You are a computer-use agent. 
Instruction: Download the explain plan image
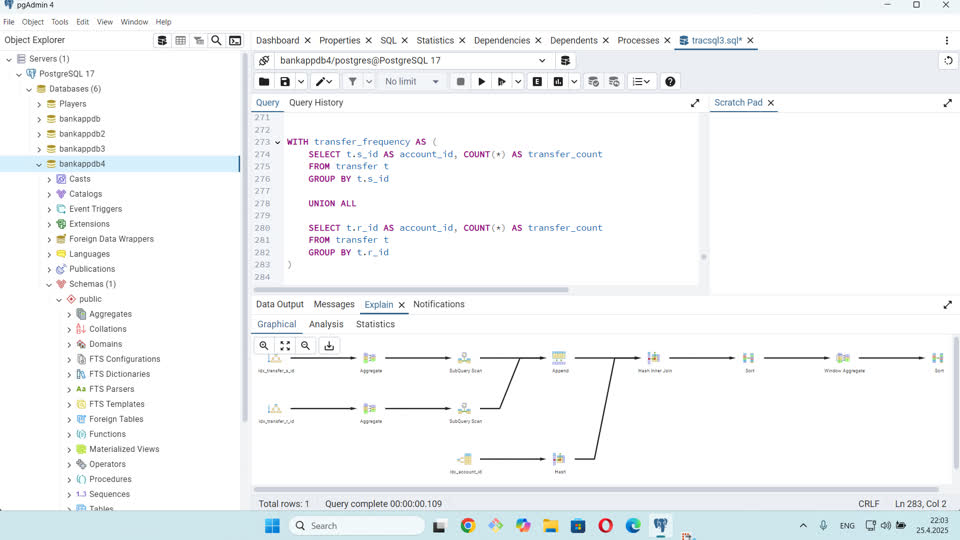pyautogui.click(x=329, y=345)
